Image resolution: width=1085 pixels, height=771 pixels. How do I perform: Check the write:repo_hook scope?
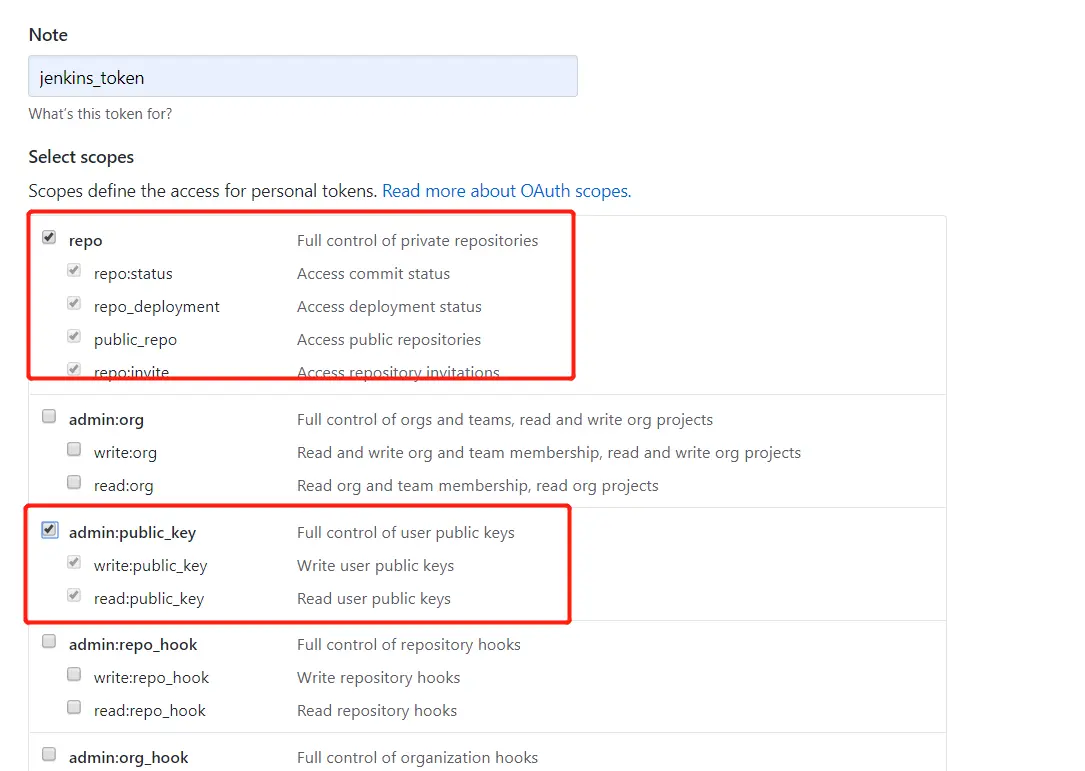[x=74, y=675]
